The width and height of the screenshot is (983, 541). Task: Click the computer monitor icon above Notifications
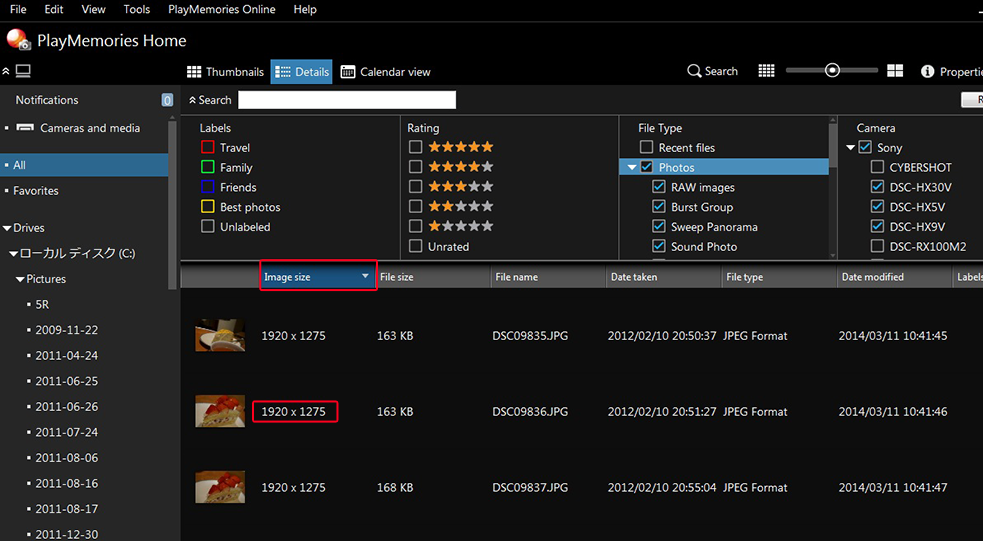(23, 71)
